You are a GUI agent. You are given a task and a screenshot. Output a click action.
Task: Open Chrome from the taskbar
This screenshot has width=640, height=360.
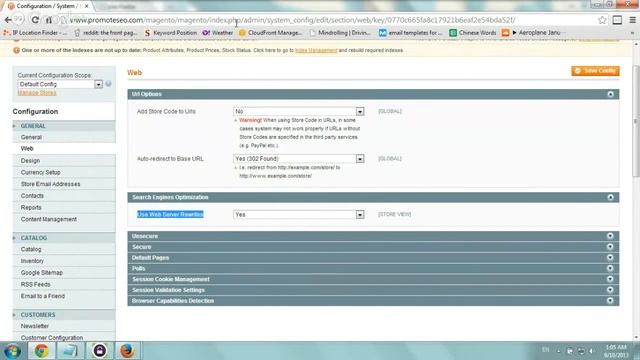[41, 351]
